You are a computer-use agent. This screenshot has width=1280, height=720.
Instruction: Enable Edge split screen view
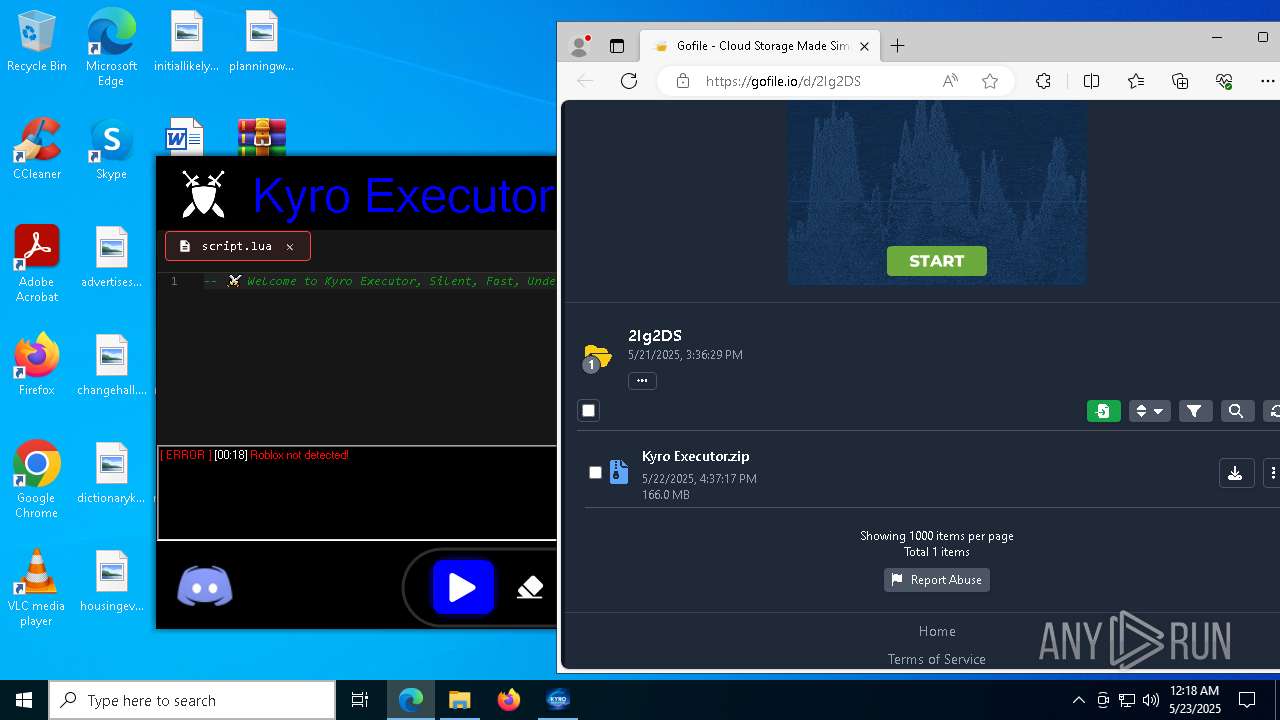(x=1091, y=81)
